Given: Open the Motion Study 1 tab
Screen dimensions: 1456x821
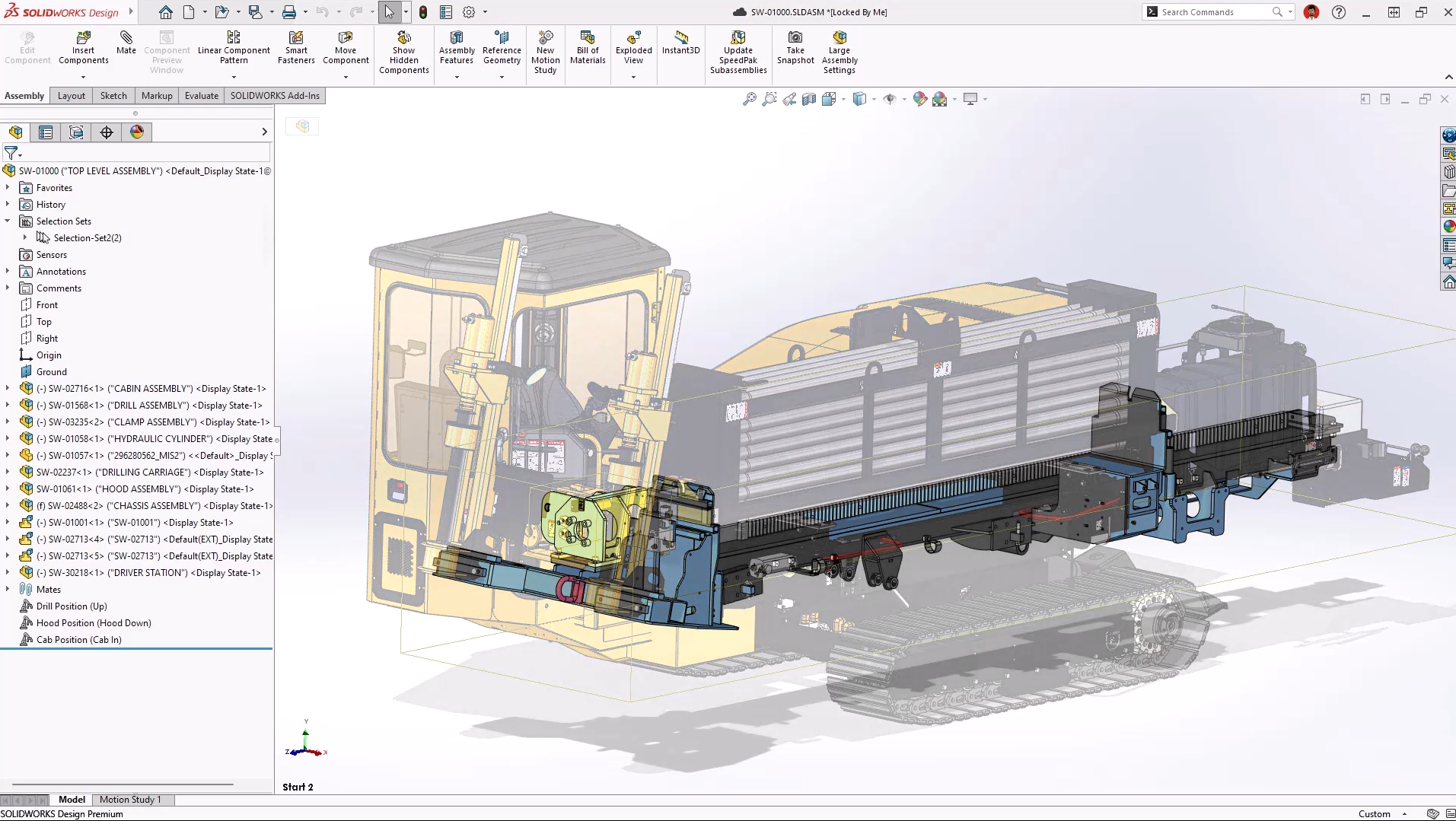Looking at the screenshot, I should click(130, 800).
